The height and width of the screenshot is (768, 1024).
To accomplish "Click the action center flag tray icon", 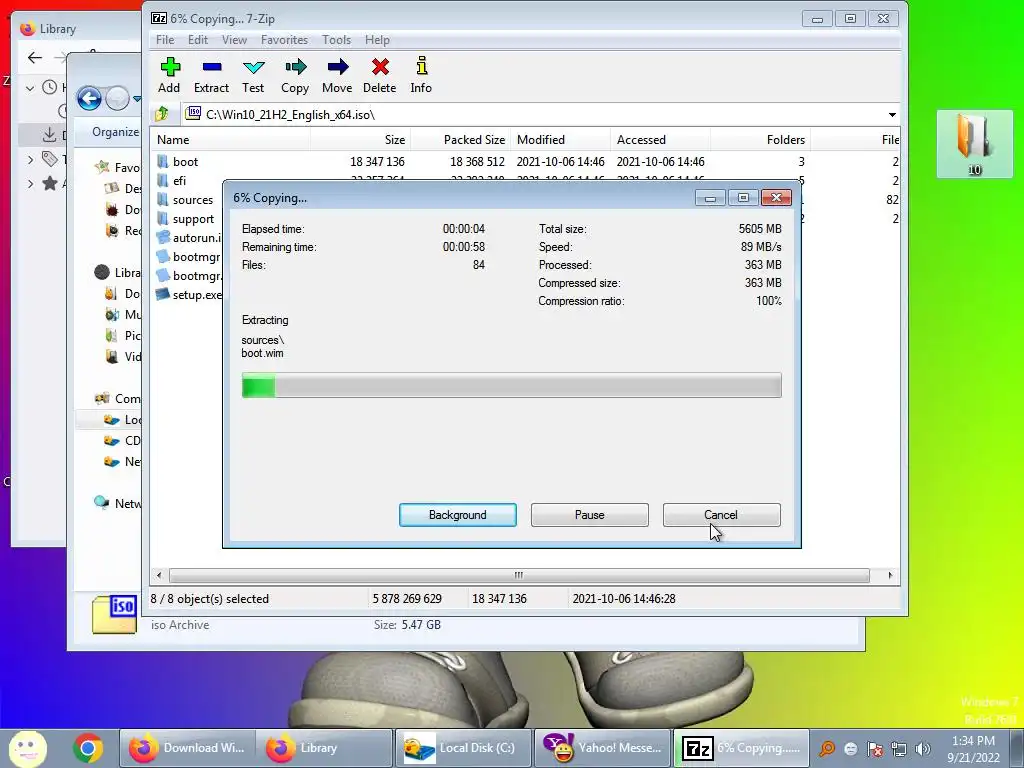I will pyautogui.click(x=875, y=749).
